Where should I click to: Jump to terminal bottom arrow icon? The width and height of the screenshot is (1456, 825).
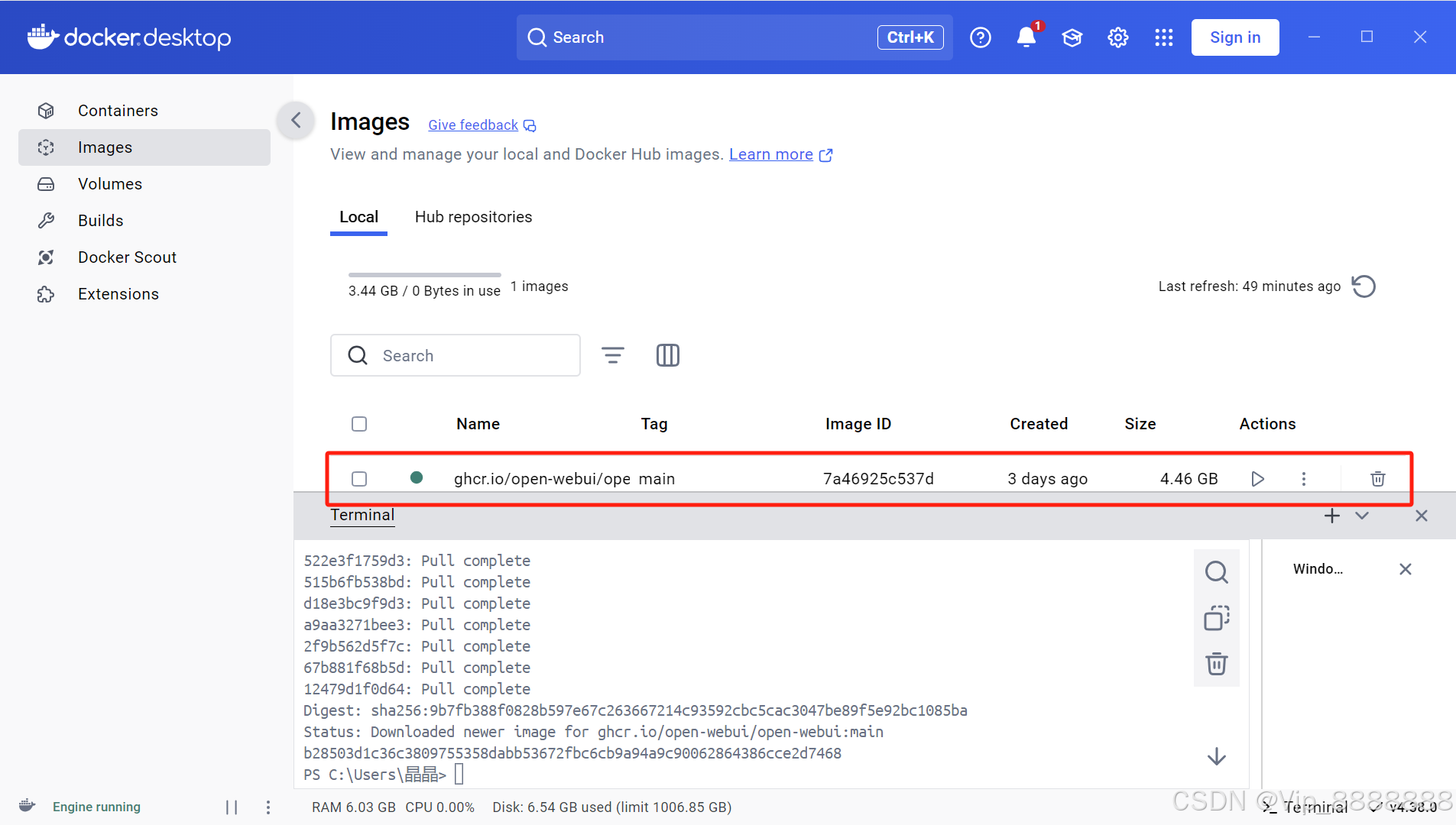coord(1217,757)
